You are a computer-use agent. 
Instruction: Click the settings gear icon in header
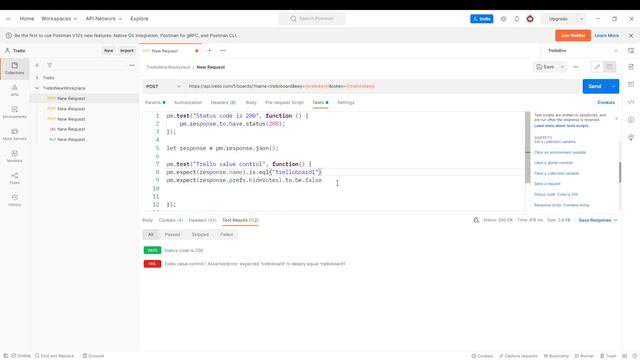pyautogui.click(x=504, y=19)
